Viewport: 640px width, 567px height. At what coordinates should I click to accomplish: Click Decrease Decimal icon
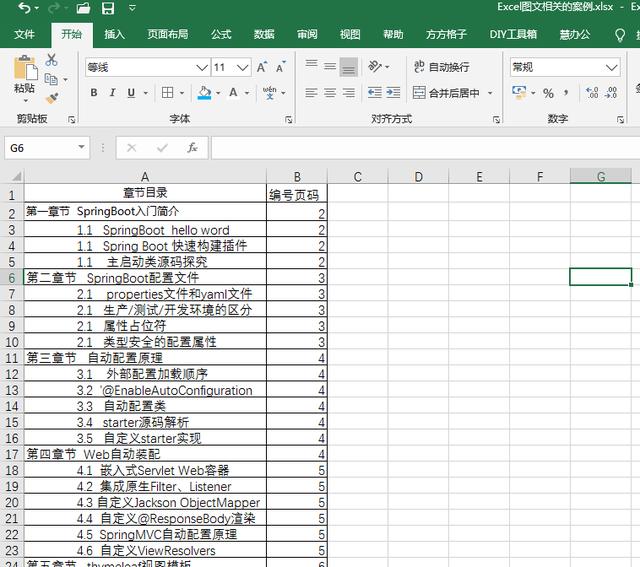tap(611, 93)
